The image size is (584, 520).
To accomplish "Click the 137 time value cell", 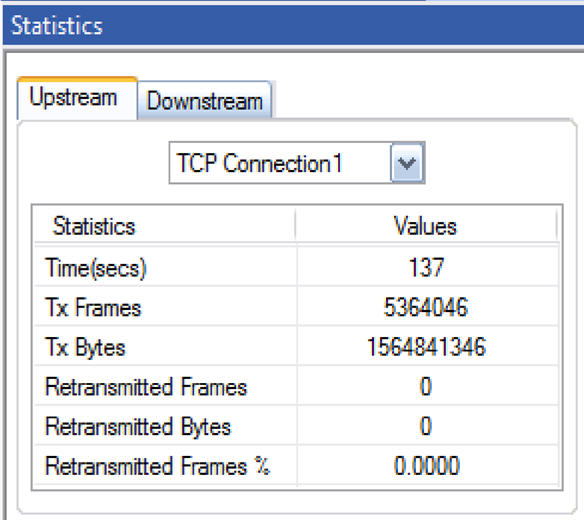I will click(x=426, y=267).
